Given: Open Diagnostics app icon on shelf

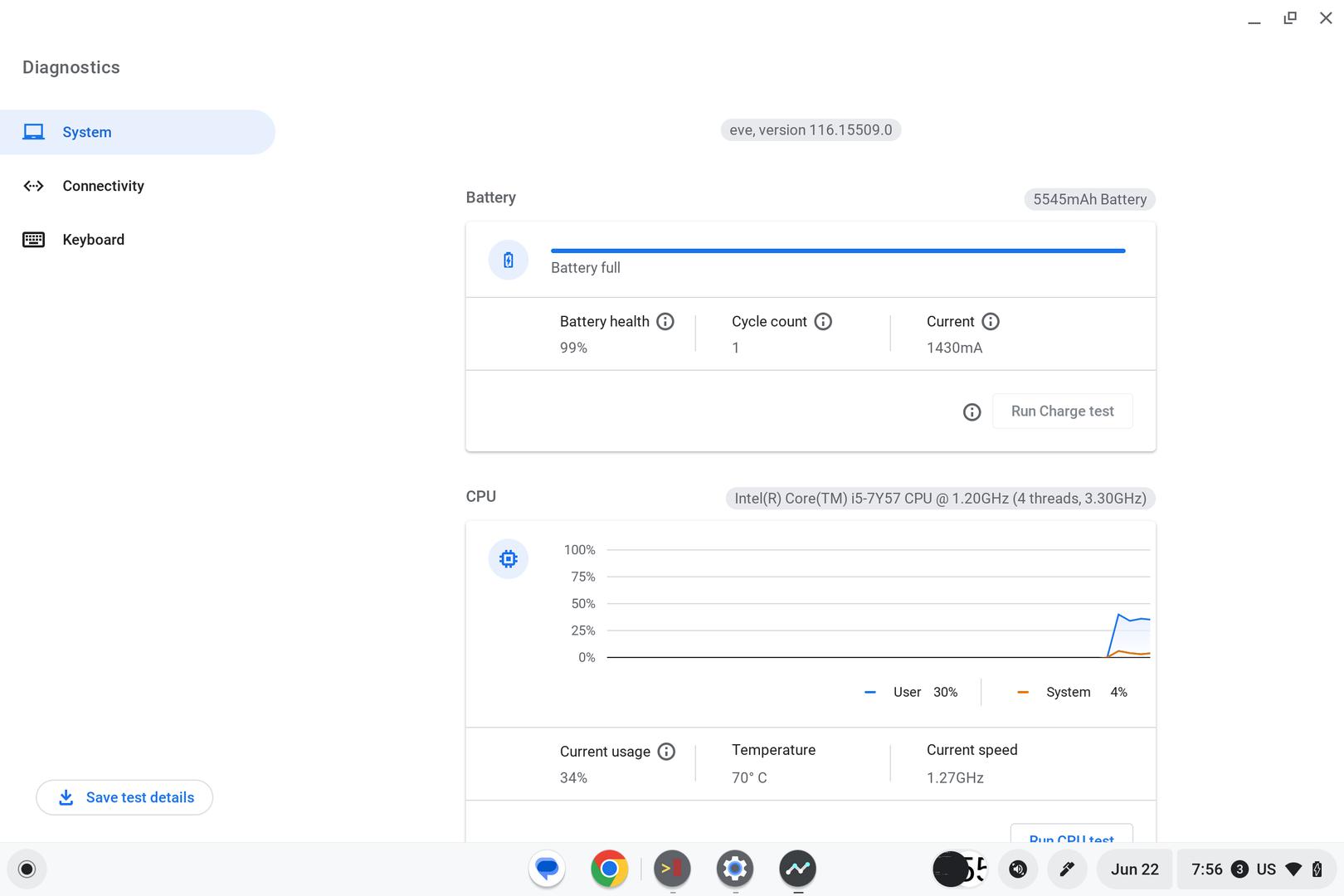Looking at the screenshot, I should point(798,869).
